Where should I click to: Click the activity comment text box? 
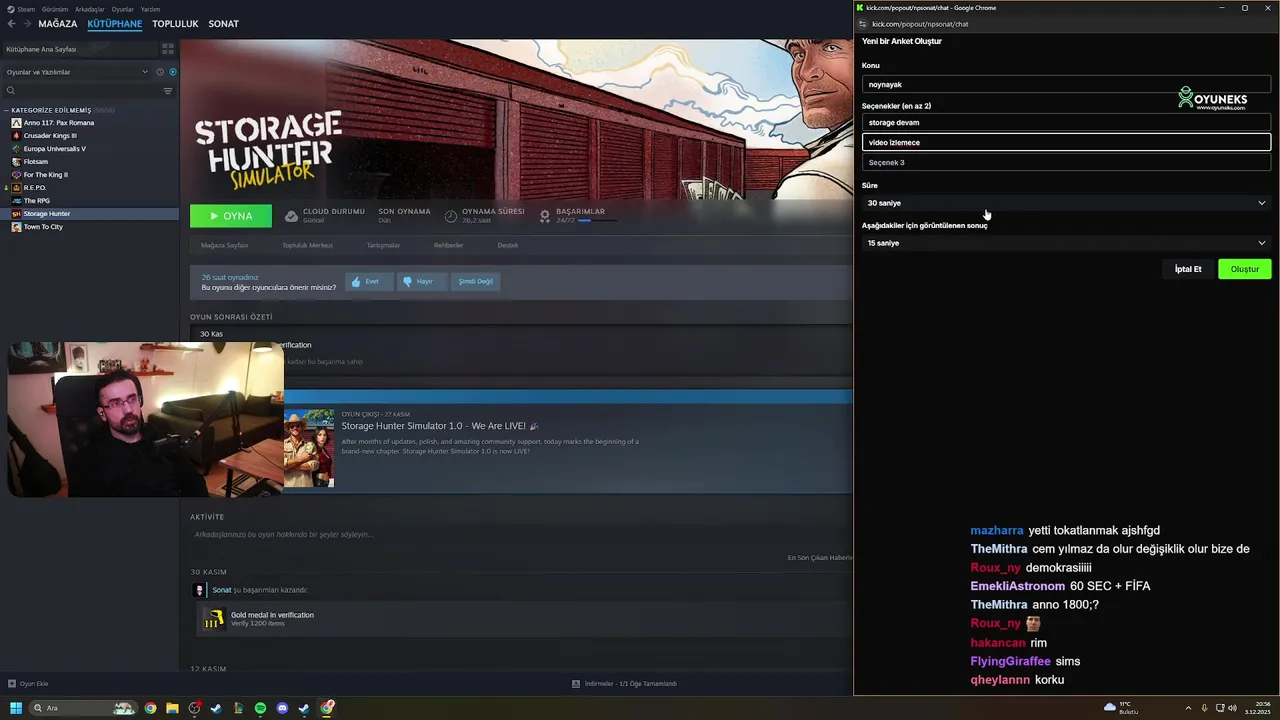tap(520, 535)
